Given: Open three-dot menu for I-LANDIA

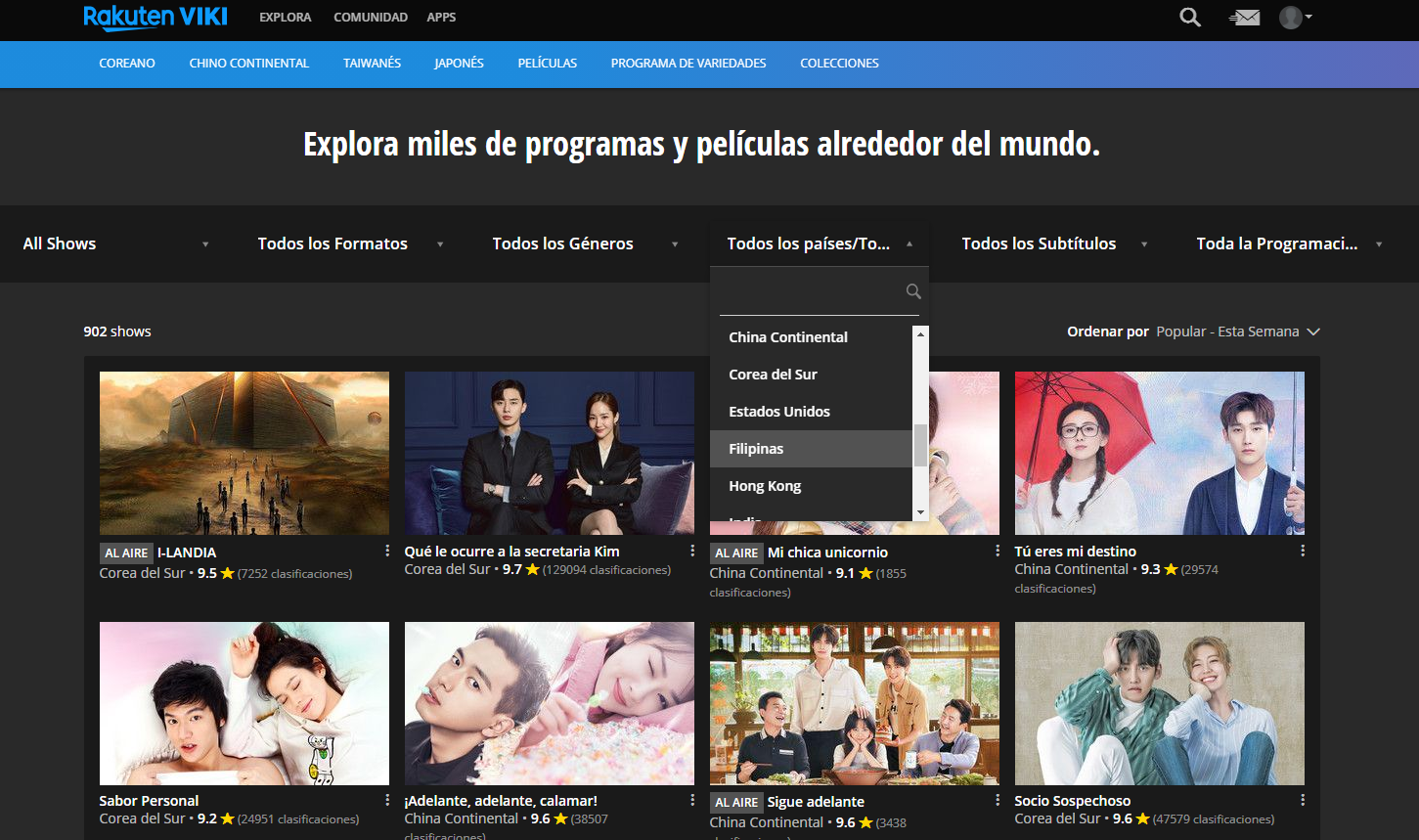Looking at the screenshot, I should pyautogui.click(x=387, y=552).
